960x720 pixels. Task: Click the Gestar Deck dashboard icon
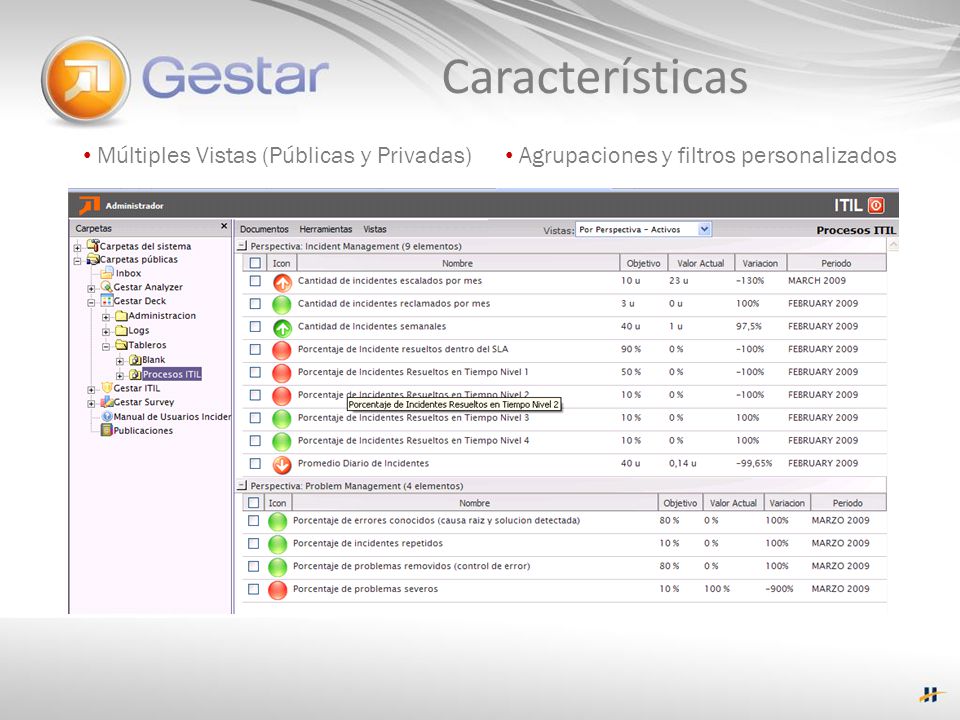107,301
